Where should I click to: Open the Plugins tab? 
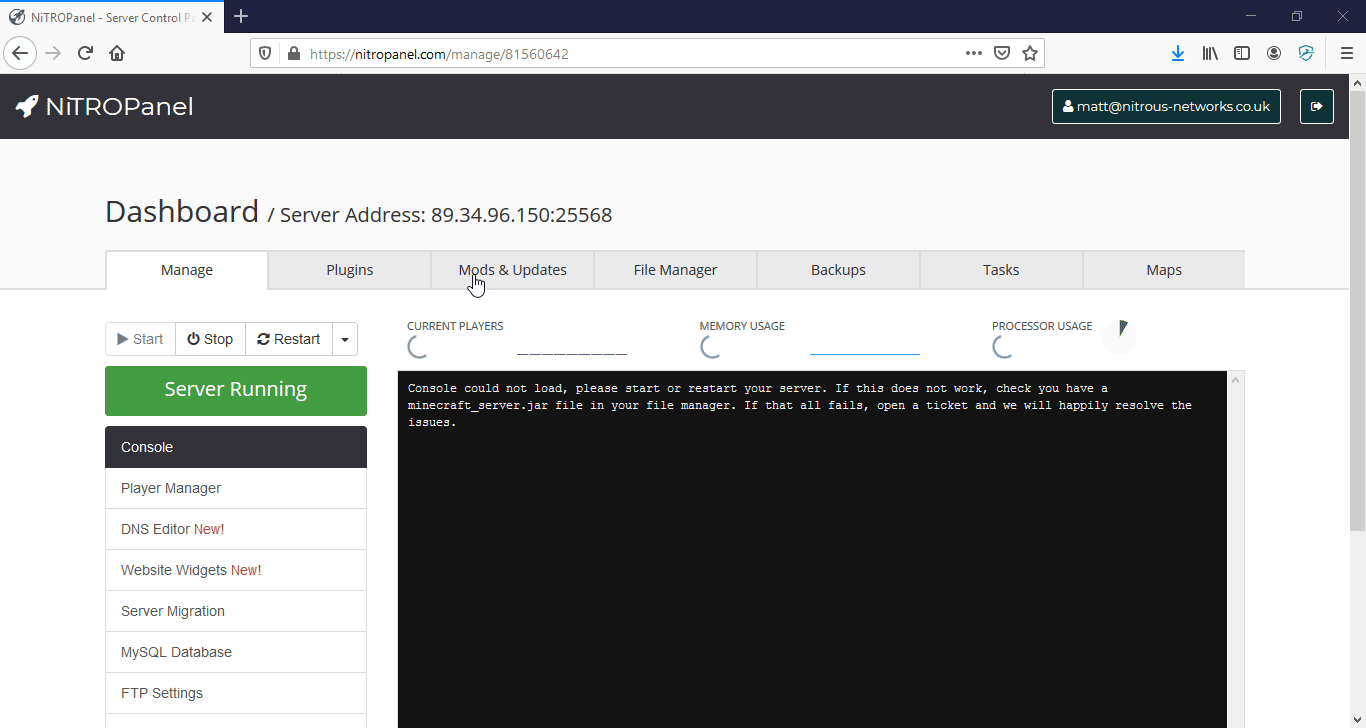point(350,270)
